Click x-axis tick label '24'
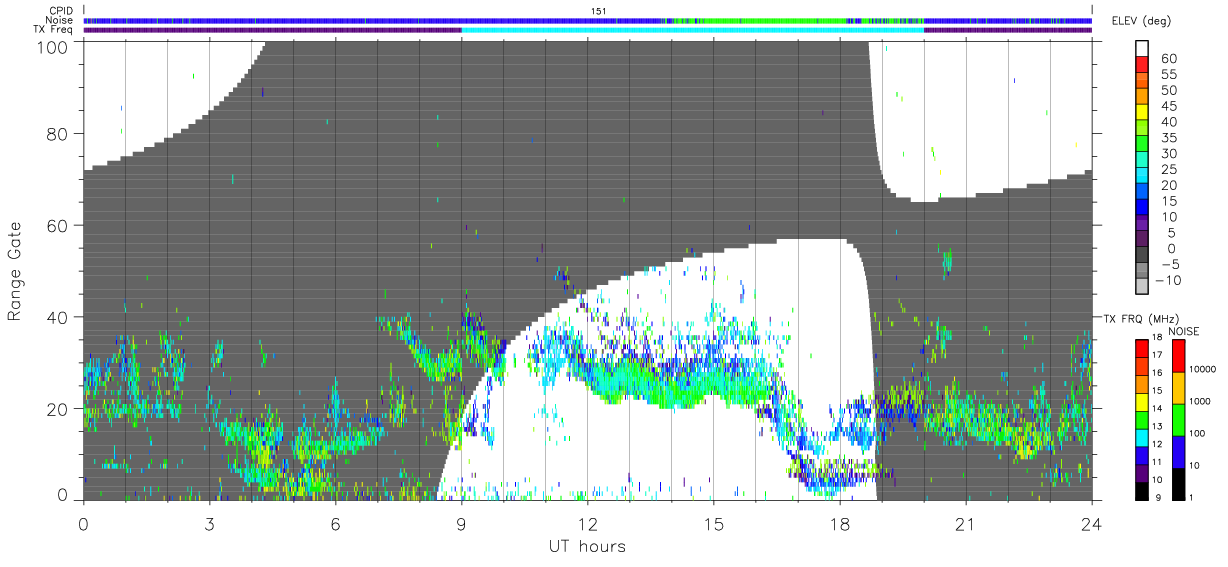Viewport: 1228px width, 567px height. pyautogui.click(x=1091, y=524)
